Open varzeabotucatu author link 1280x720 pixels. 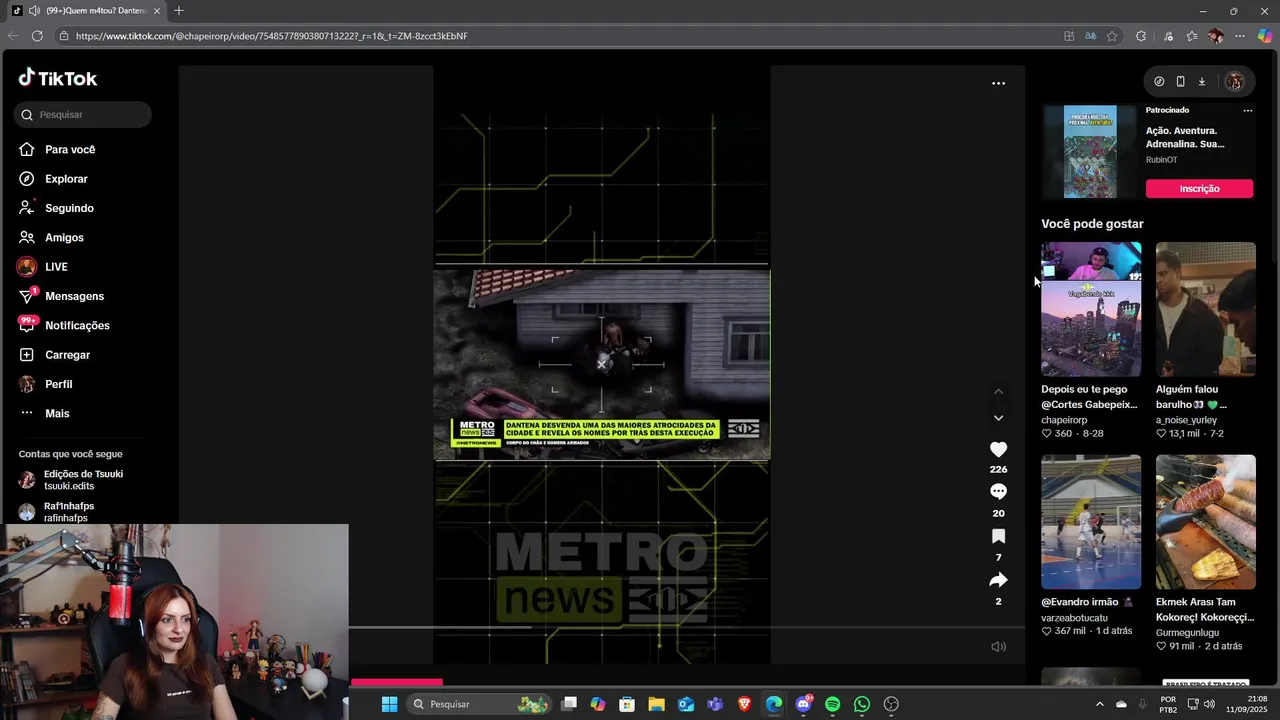pyautogui.click(x=1074, y=618)
